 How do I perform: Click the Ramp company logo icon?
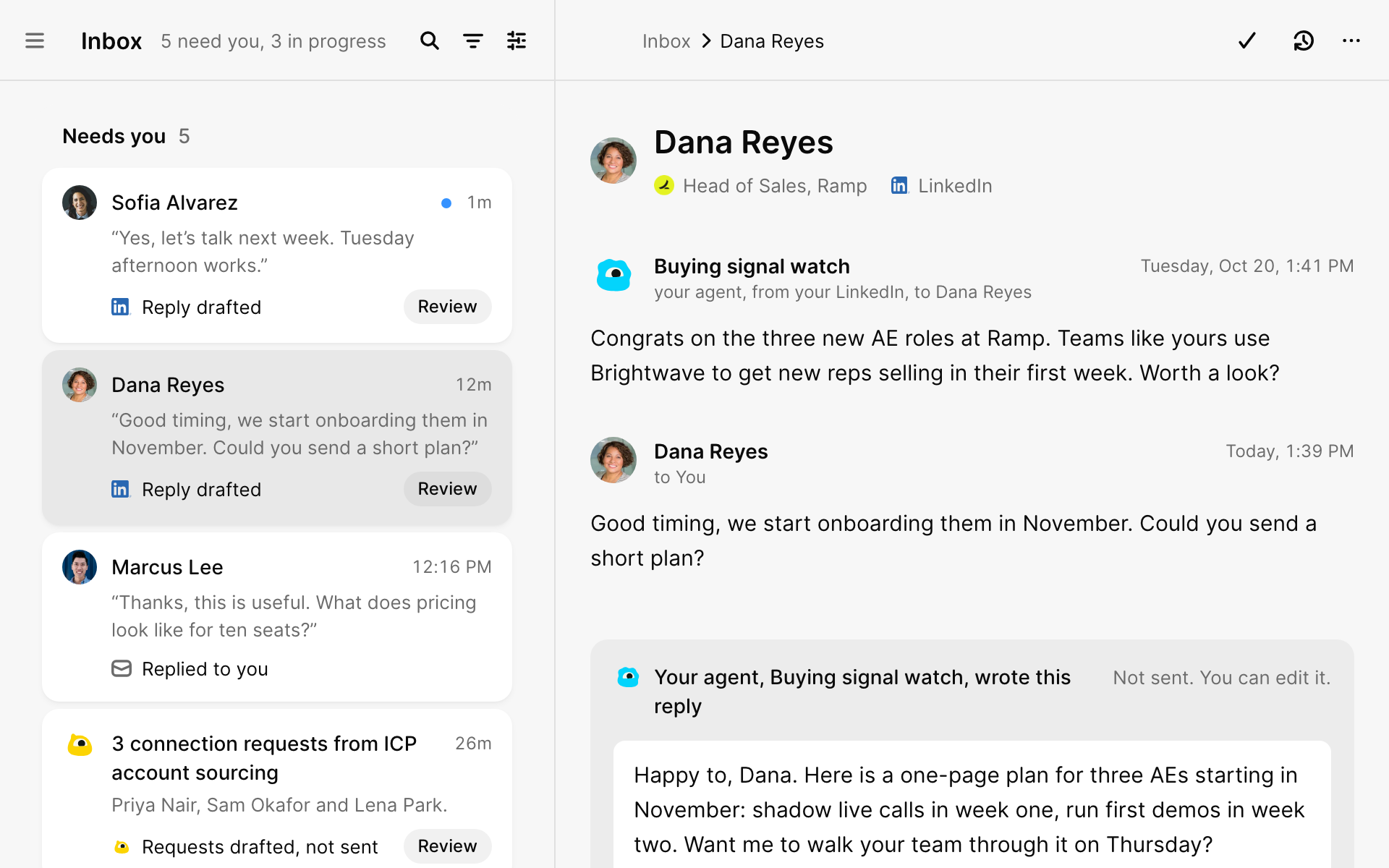click(664, 186)
